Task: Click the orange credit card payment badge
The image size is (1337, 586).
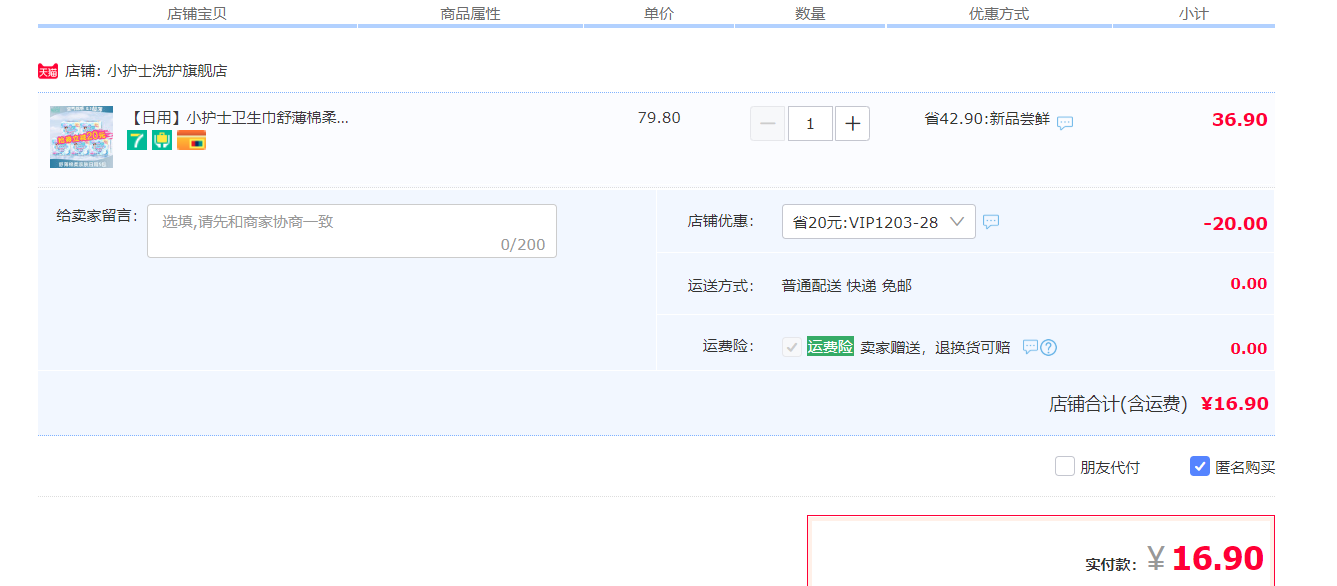Action: (x=191, y=140)
